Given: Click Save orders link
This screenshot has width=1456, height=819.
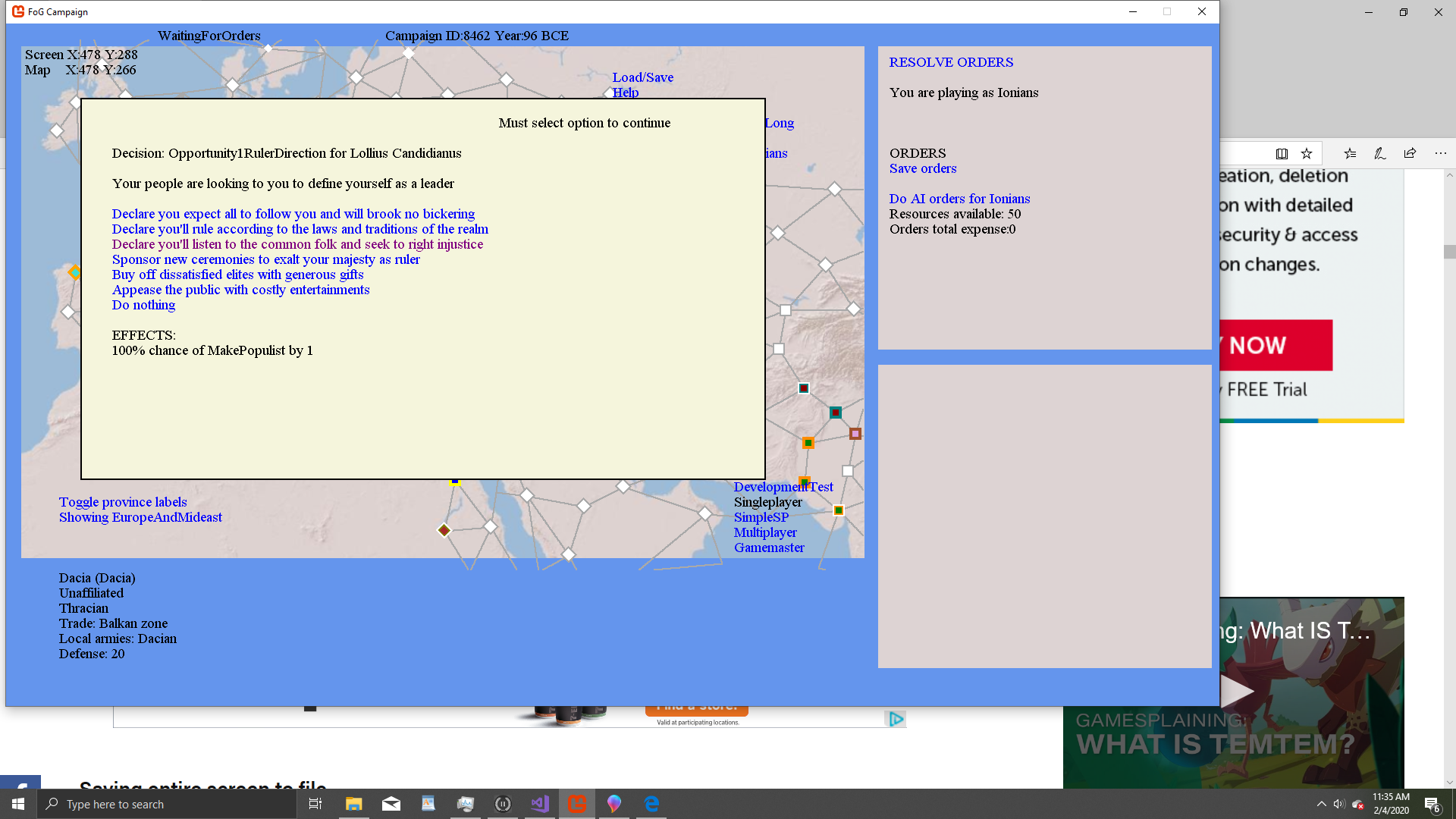Looking at the screenshot, I should click(x=923, y=168).
